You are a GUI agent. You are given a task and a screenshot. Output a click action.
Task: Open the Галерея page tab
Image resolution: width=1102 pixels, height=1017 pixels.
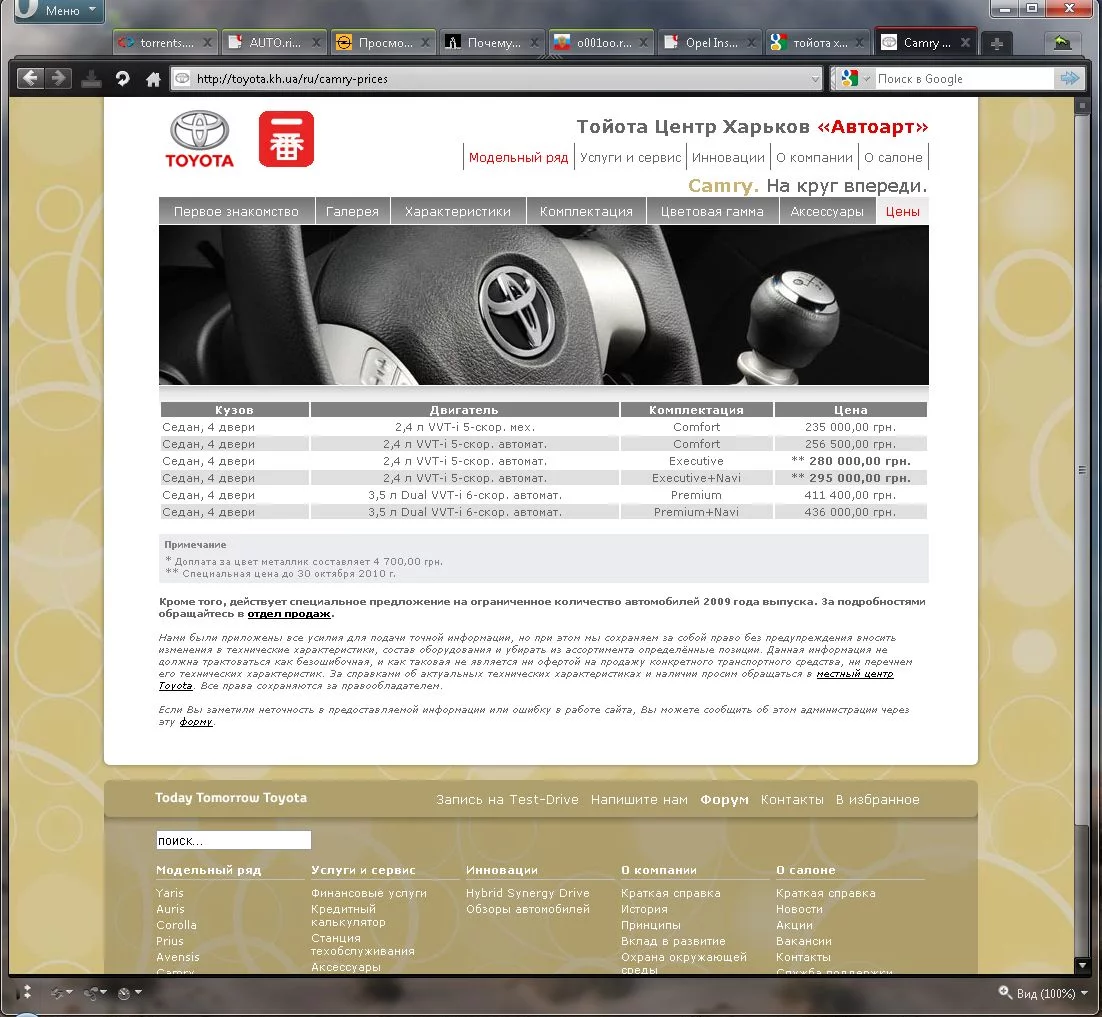coord(352,212)
